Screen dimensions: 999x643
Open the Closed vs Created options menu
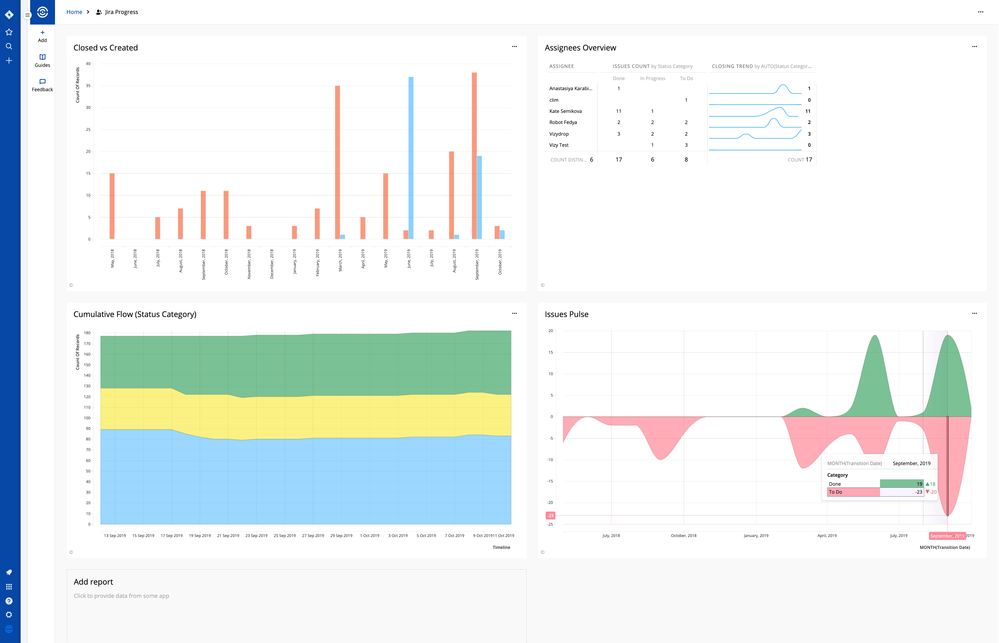(514, 46)
